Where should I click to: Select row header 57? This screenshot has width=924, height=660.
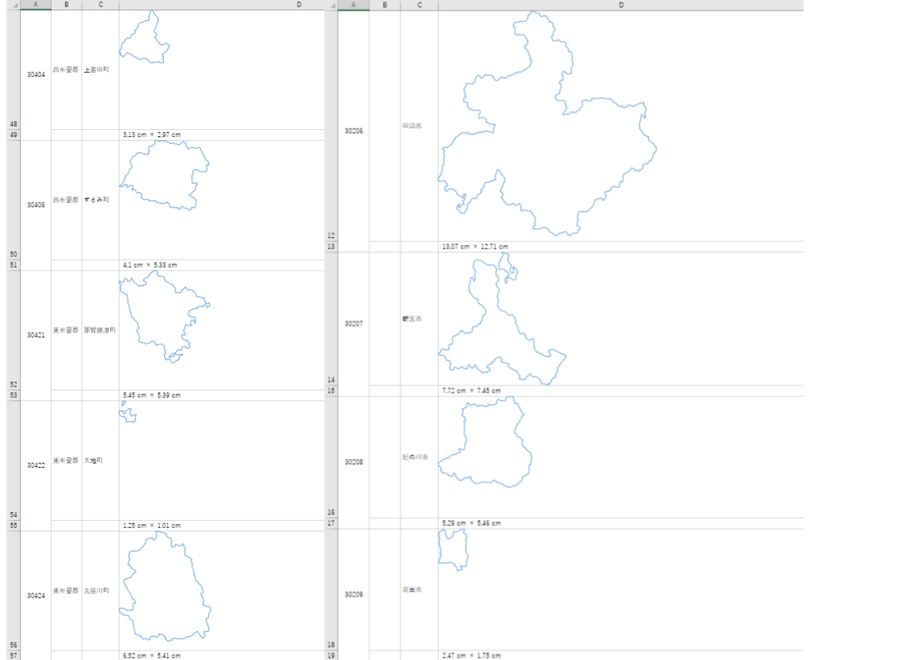pos(14,655)
